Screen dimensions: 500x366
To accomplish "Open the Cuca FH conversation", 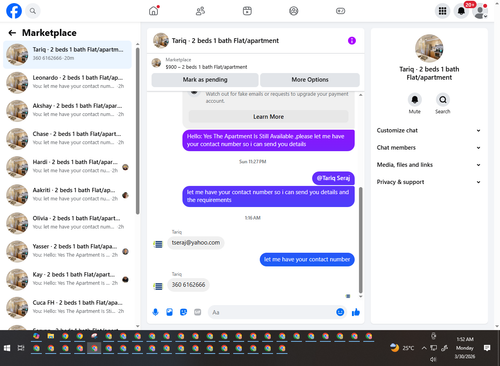I will tap(68, 307).
